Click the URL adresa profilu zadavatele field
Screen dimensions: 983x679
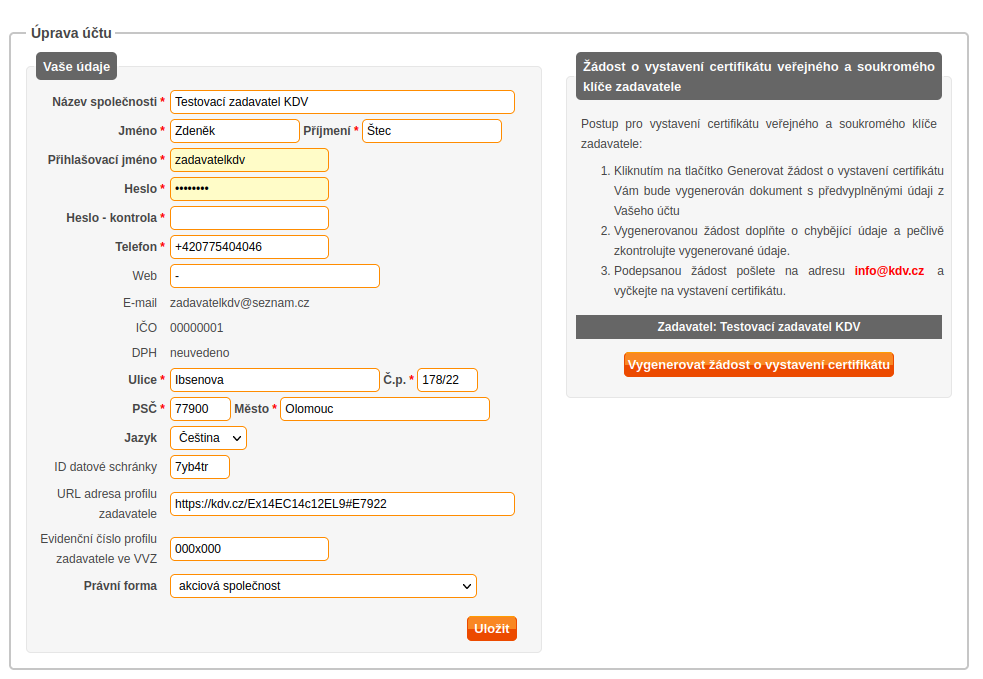tap(342, 504)
